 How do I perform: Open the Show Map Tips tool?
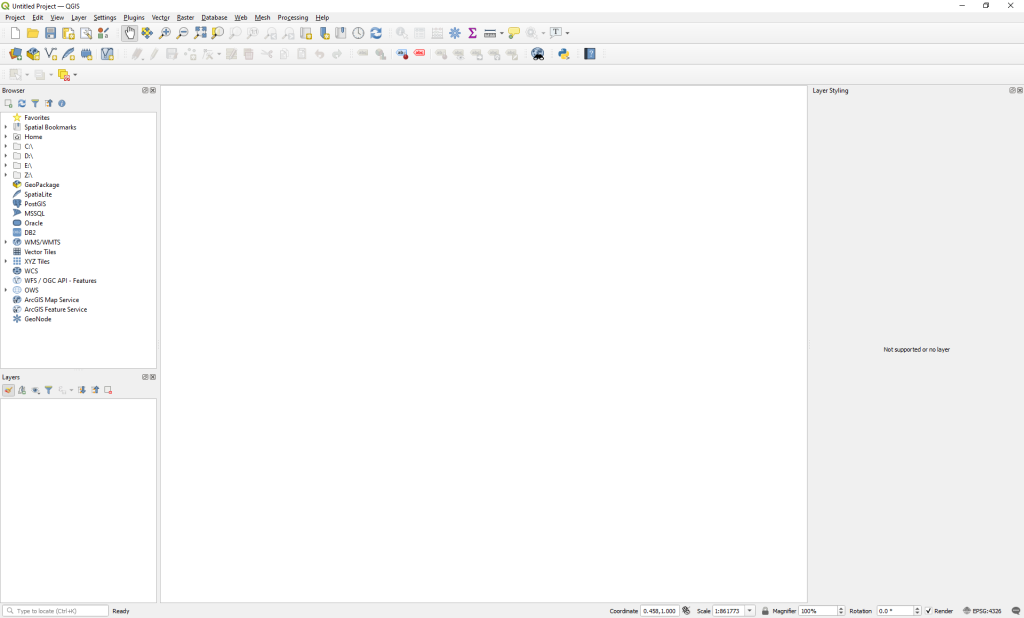pyautogui.click(x=512, y=32)
